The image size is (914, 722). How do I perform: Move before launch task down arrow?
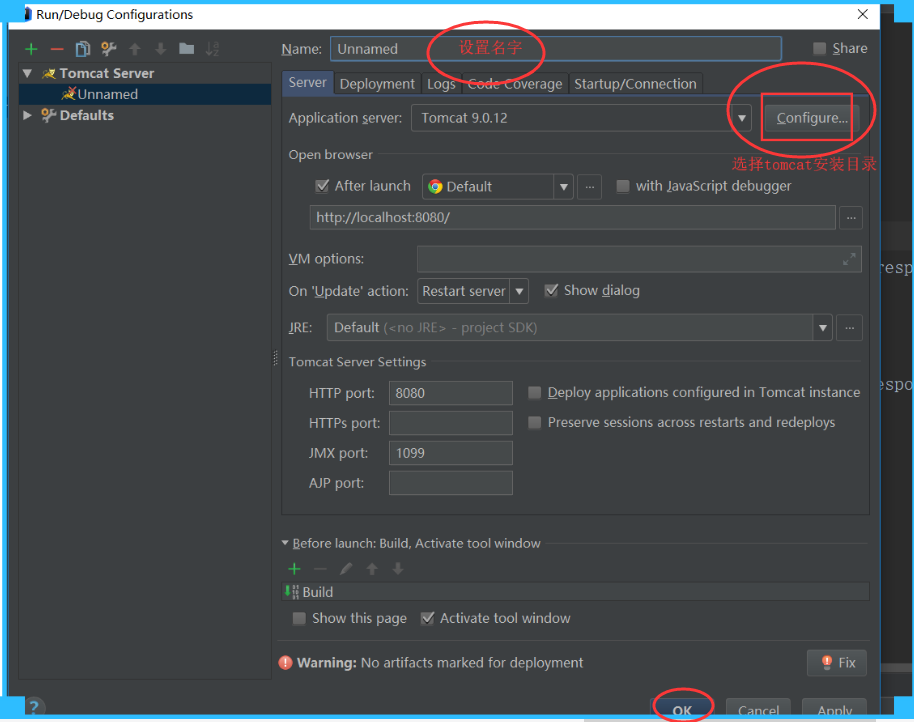coord(398,569)
